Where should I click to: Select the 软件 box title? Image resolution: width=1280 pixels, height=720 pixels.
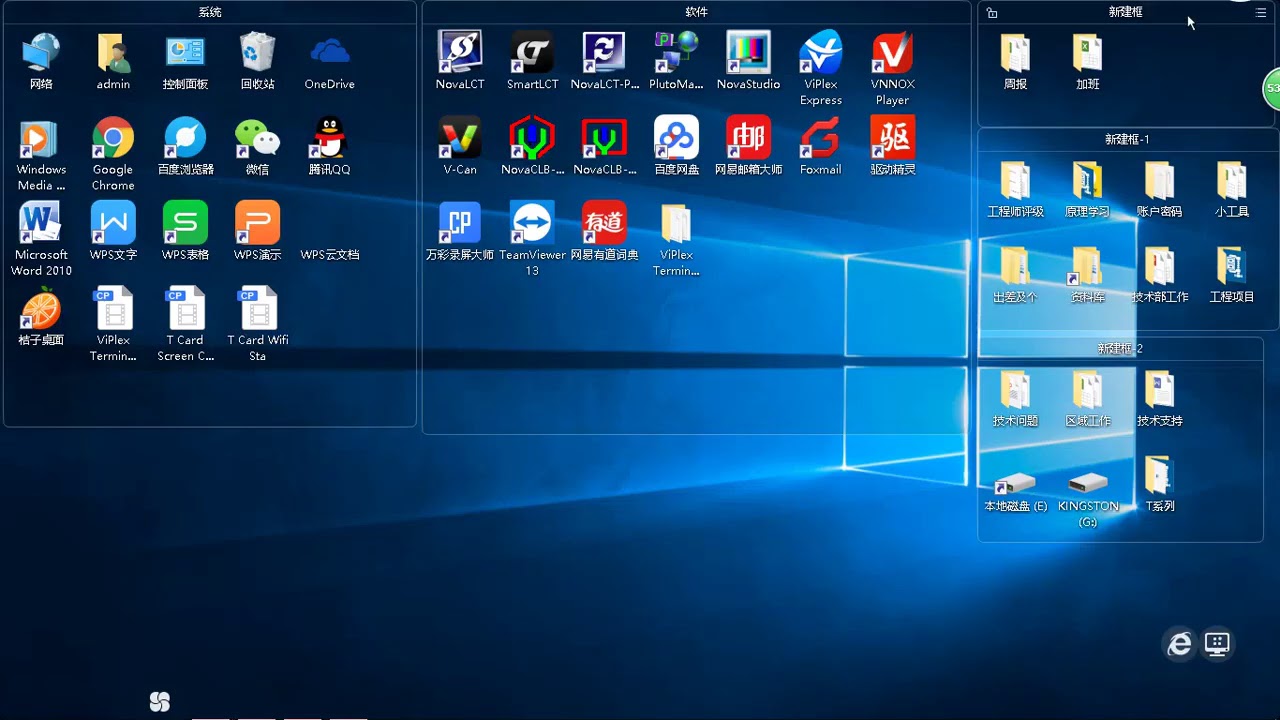pos(697,12)
